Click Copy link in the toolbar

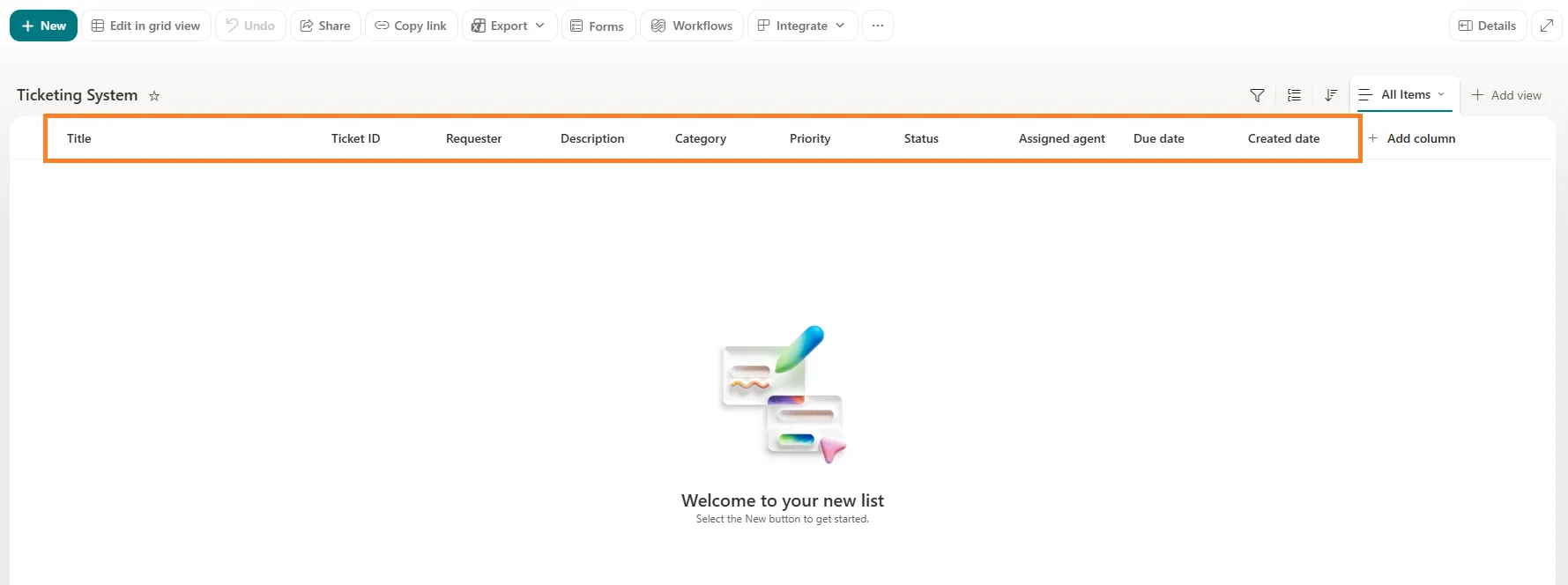[411, 26]
